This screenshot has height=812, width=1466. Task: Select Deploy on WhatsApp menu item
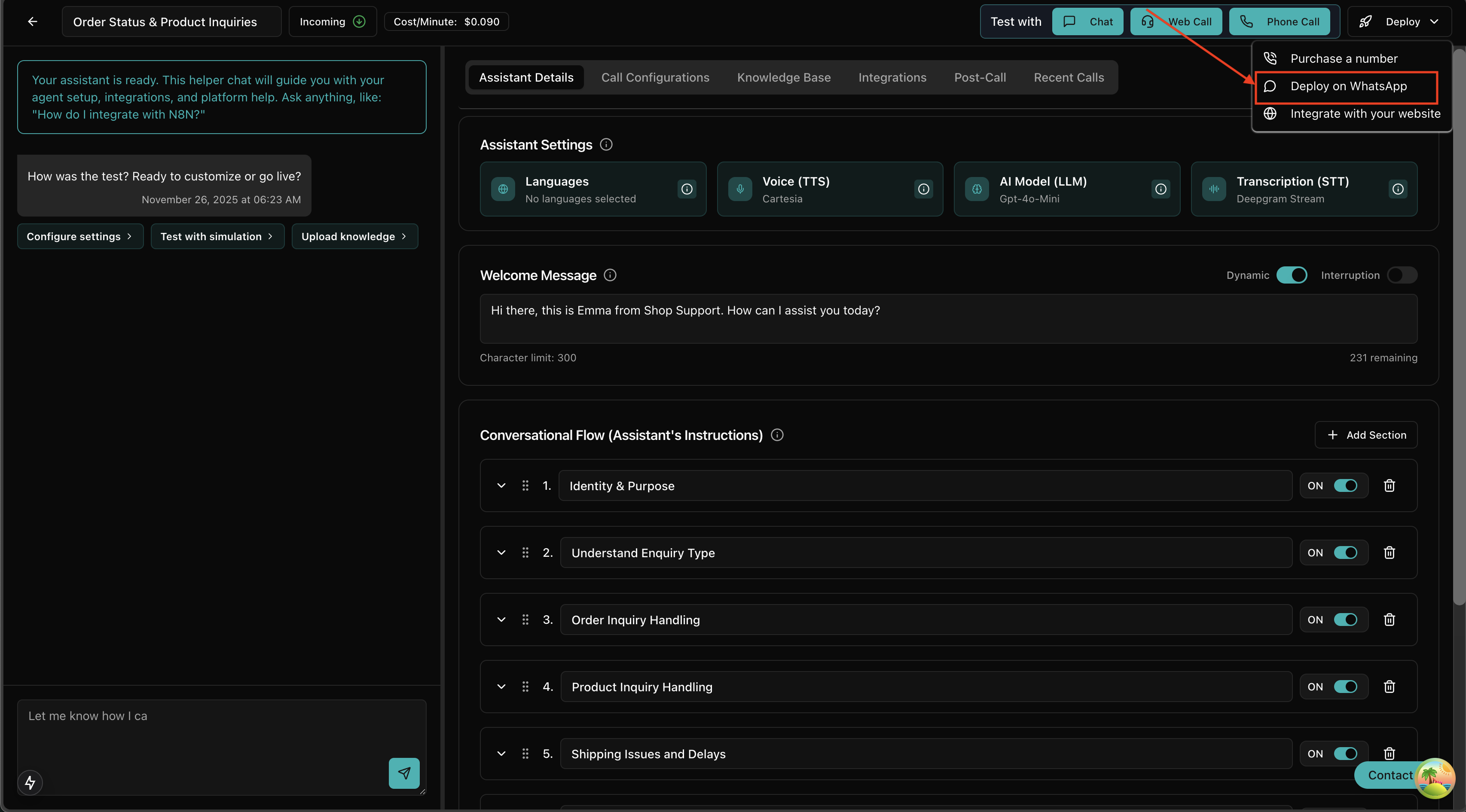[1347, 86]
